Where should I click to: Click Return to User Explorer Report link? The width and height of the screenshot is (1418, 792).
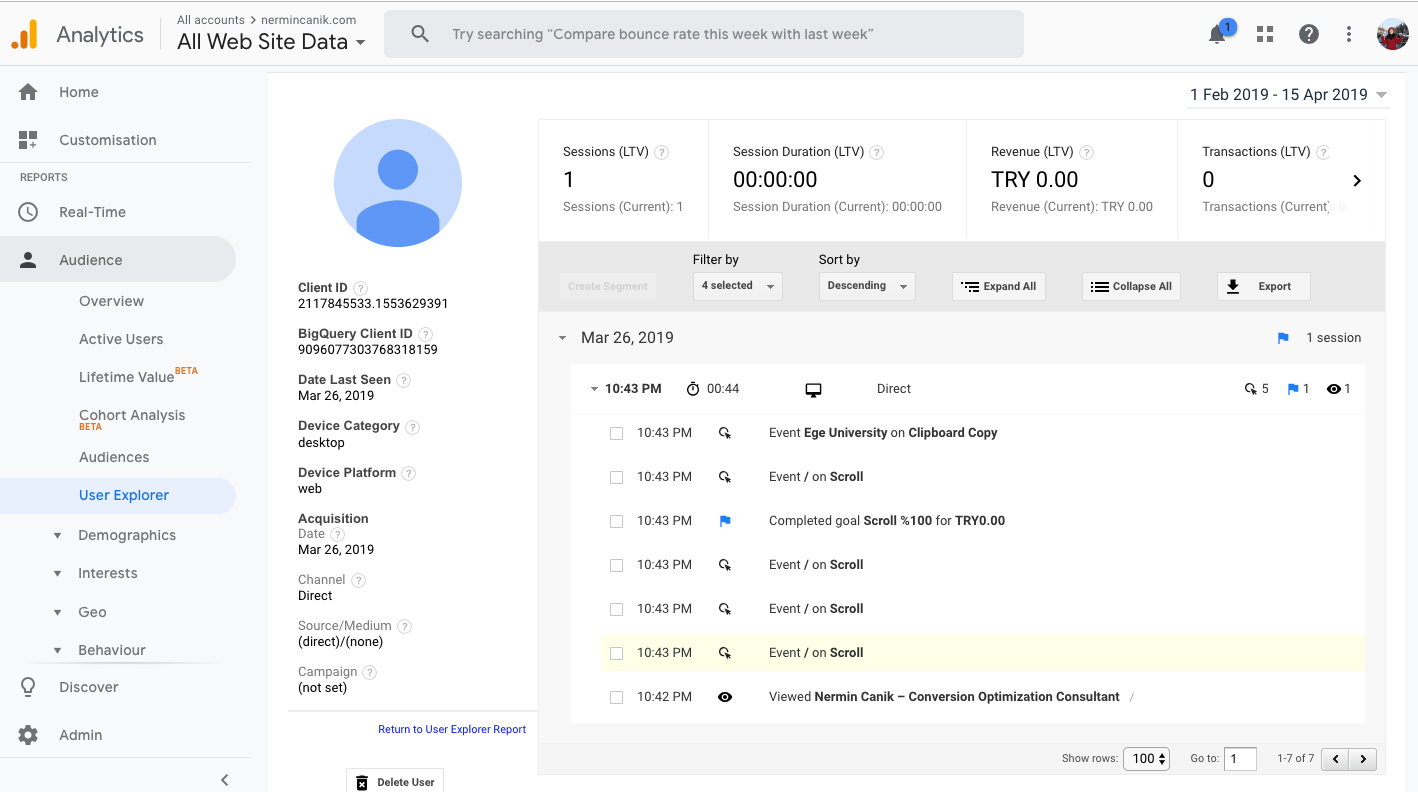tap(452, 730)
